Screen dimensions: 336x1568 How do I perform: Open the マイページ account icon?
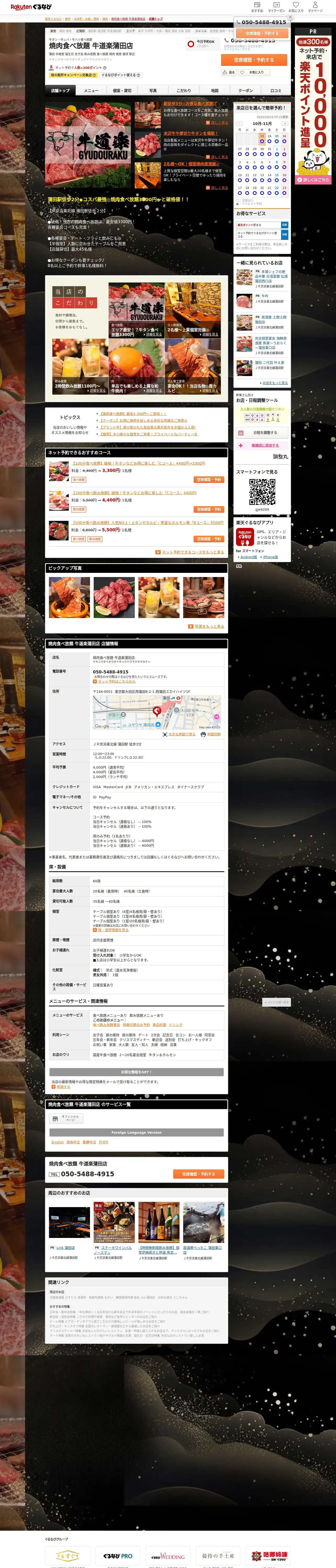tap(315, 7)
